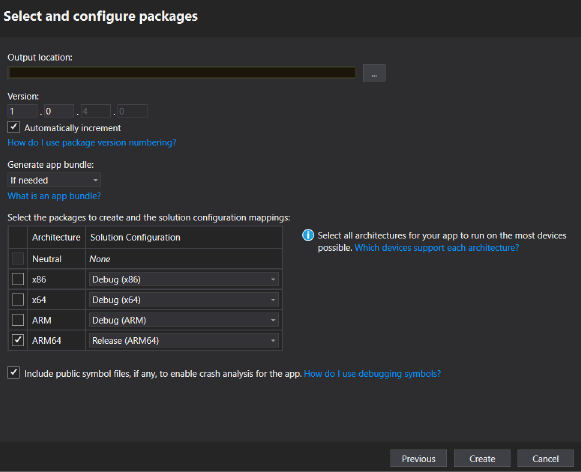581x472 pixels.
Task: Click the blue info icon beside architecture hint
Action: coord(308,235)
